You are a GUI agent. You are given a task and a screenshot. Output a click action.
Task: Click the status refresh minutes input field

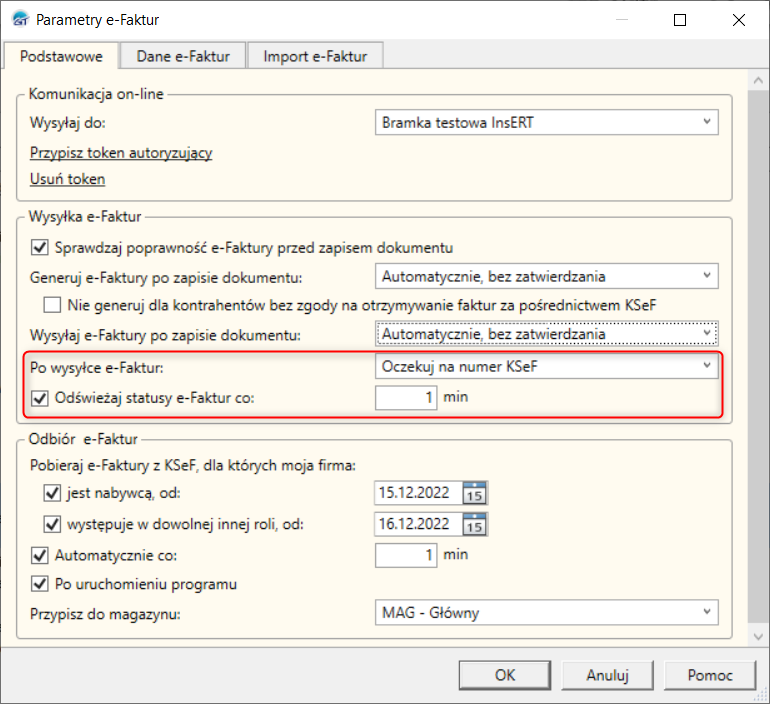tap(407, 397)
